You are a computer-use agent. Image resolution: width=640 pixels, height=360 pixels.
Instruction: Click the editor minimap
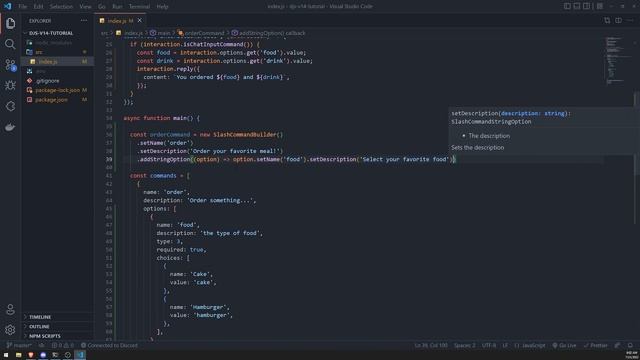[616, 61]
